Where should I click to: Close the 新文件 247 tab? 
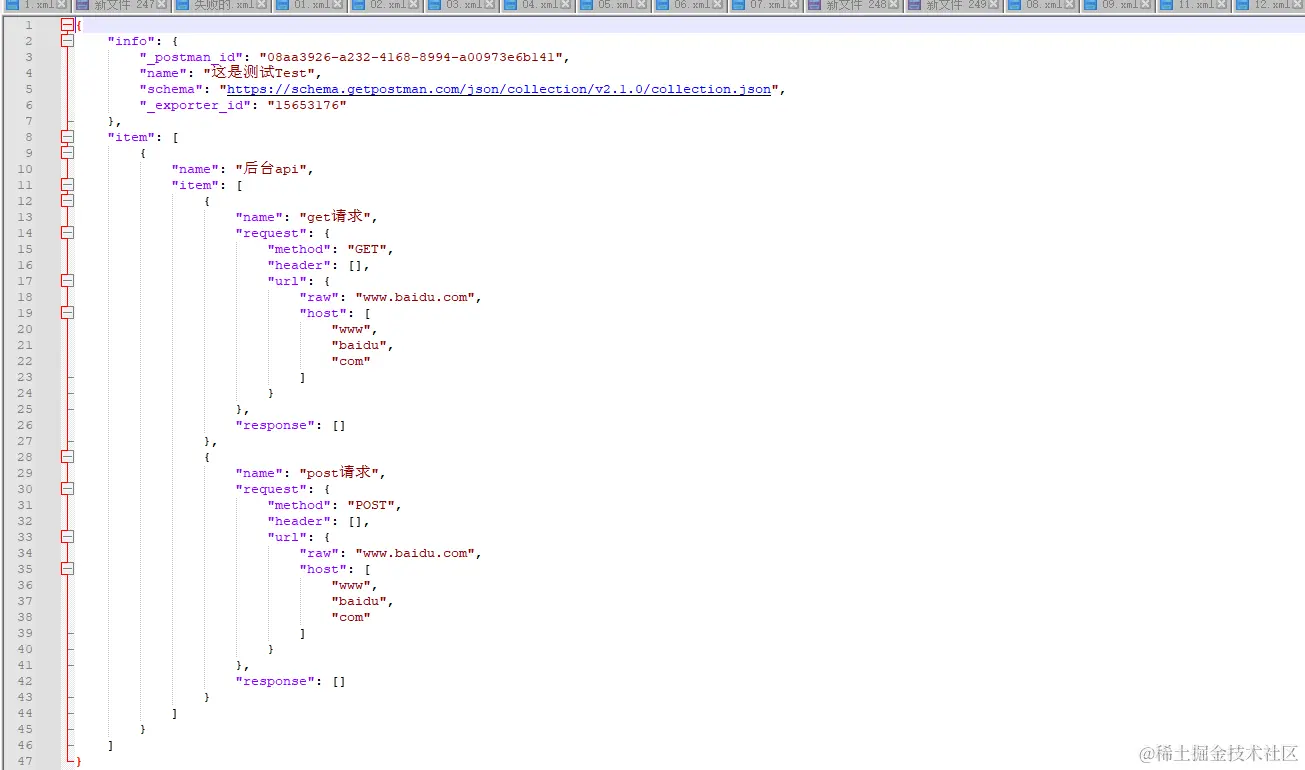point(163,5)
